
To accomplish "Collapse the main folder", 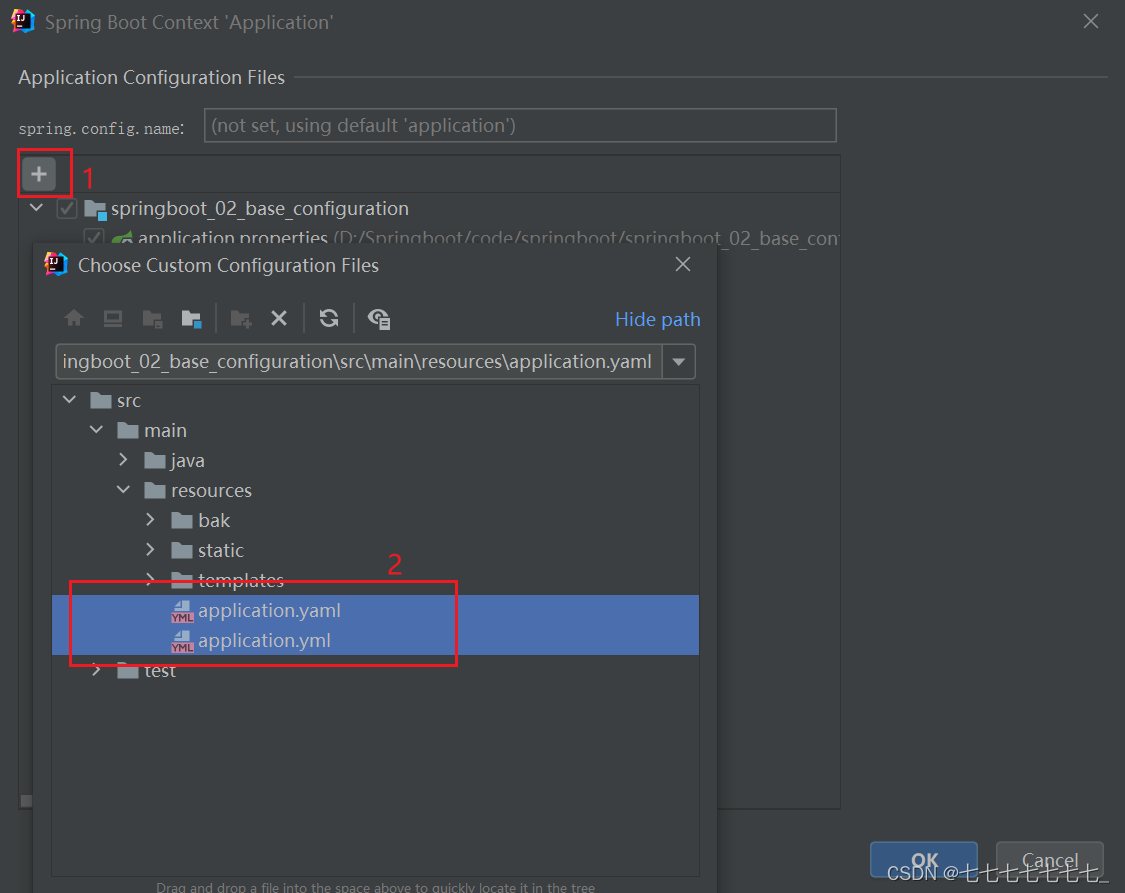I will pos(96,430).
